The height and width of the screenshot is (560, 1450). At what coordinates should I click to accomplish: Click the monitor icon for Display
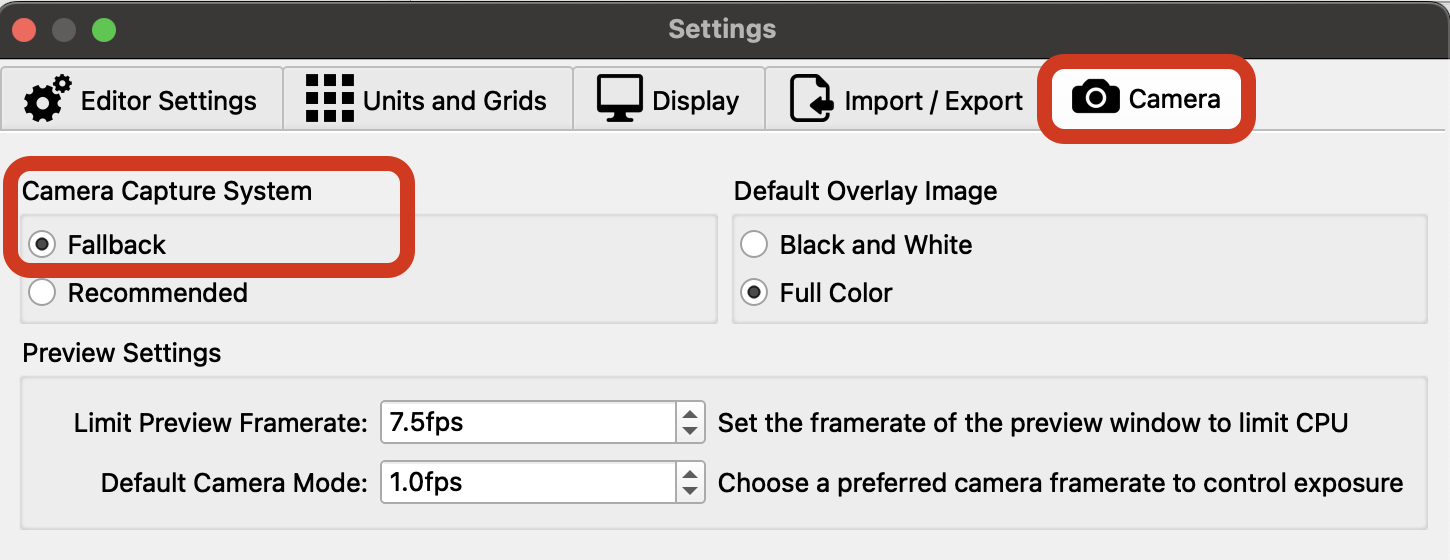[x=620, y=99]
